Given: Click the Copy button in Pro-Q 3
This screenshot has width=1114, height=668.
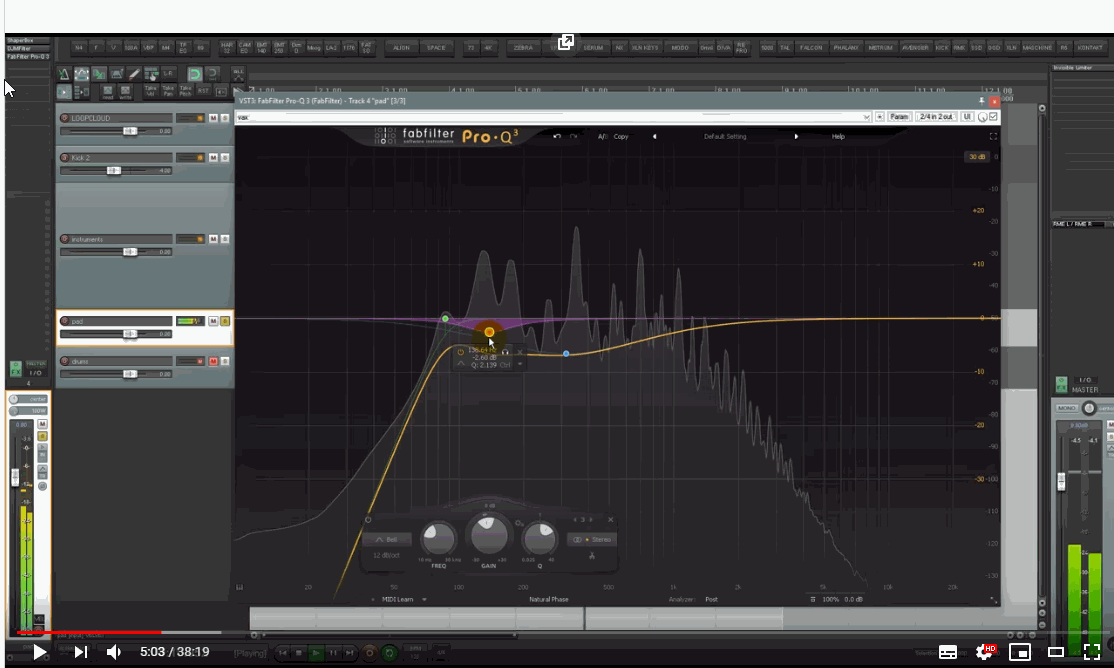Looking at the screenshot, I should [x=621, y=136].
